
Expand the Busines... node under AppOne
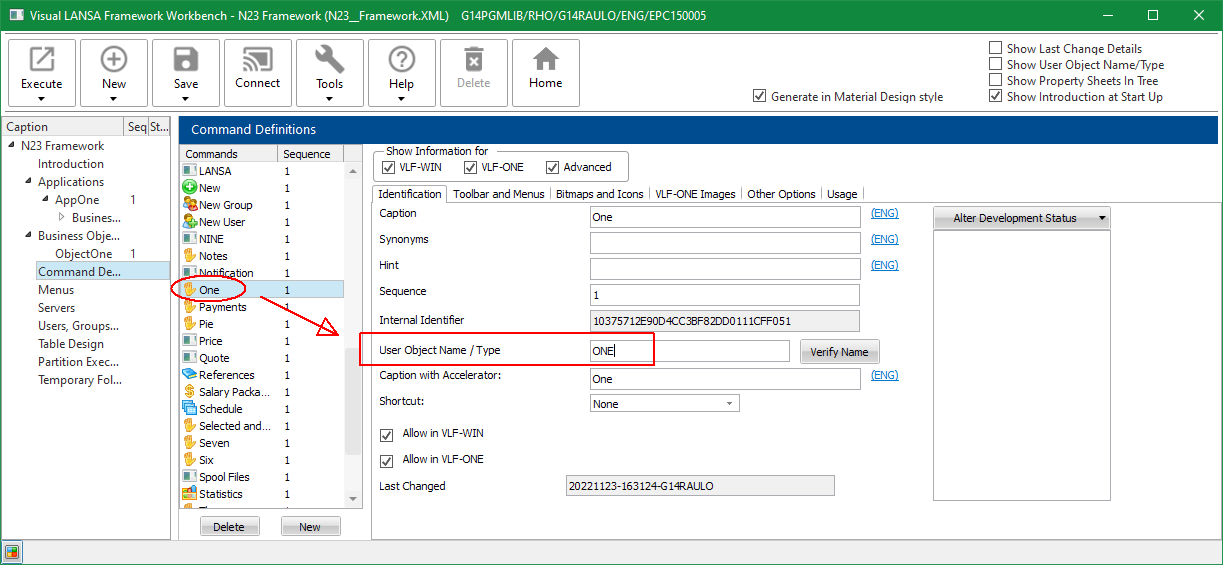[x=62, y=218]
